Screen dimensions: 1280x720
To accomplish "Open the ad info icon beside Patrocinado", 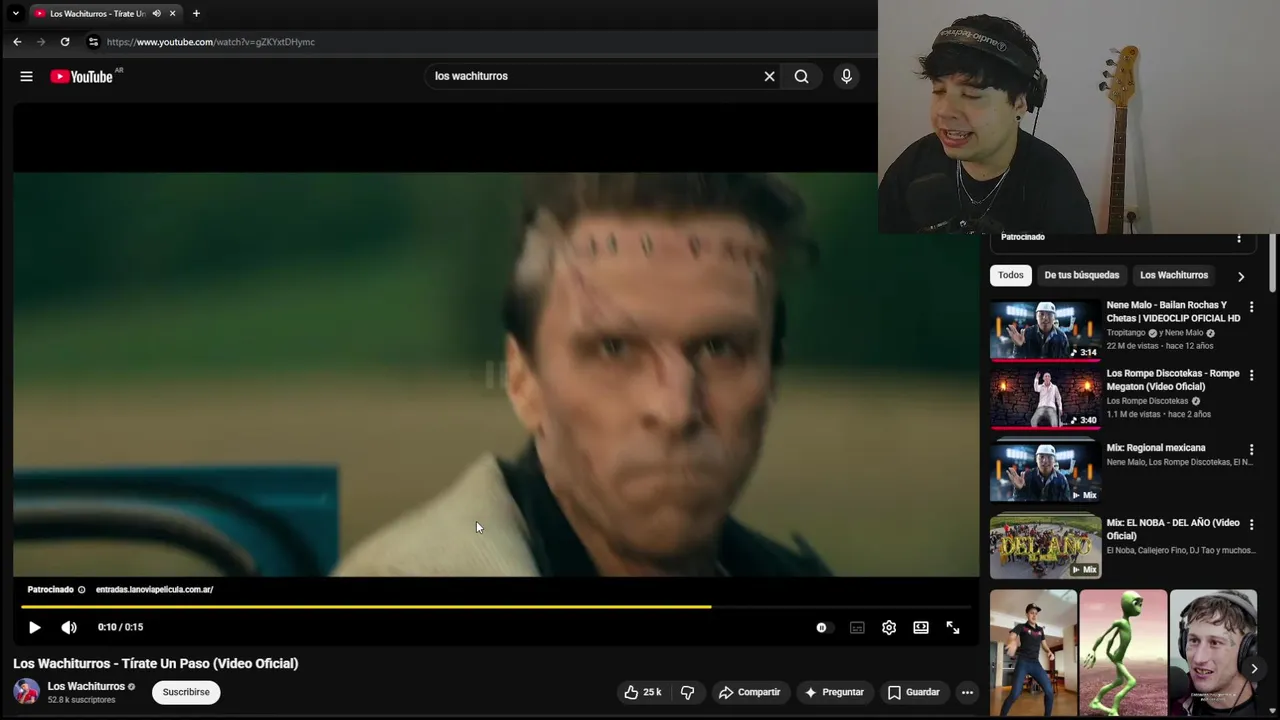I will pos(82,590).
